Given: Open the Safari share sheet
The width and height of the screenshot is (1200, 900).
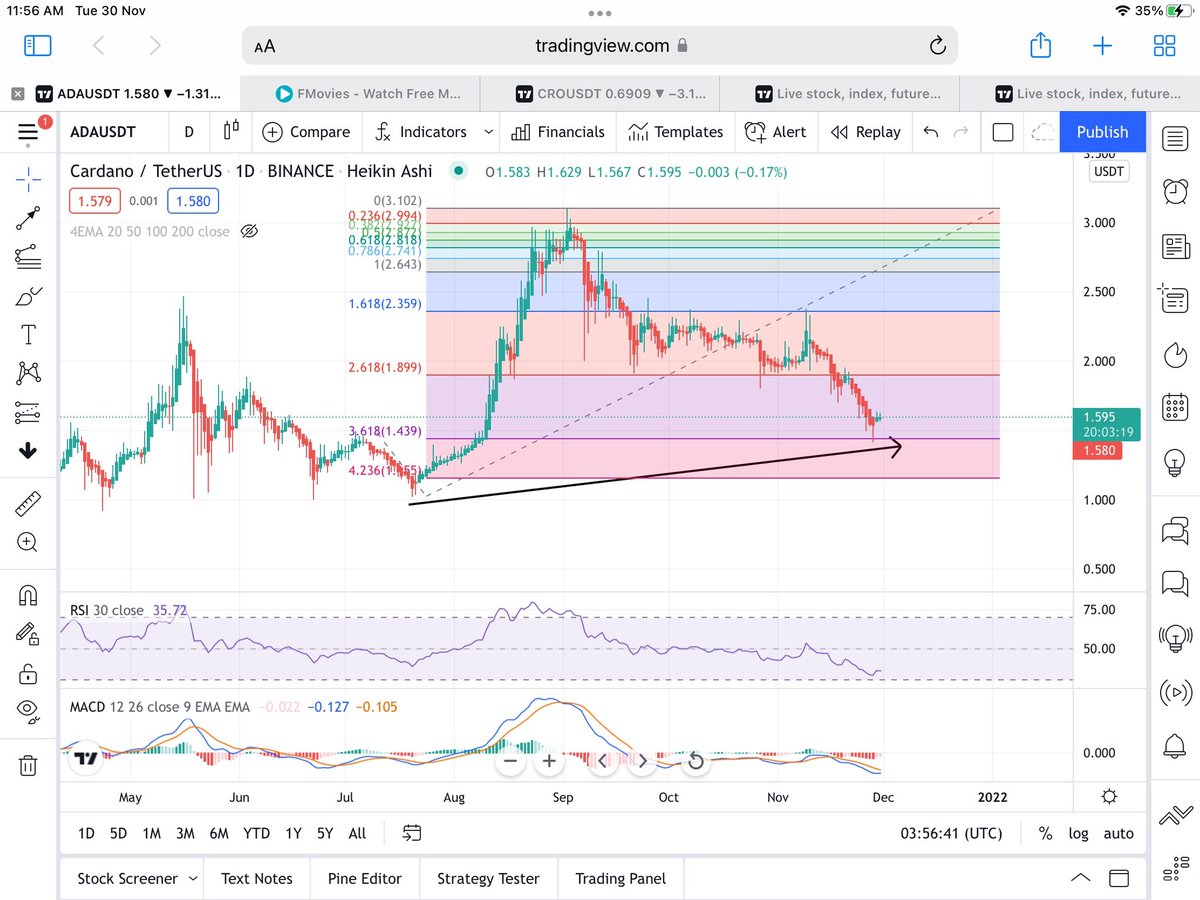Looking at the screenshot, I should [x=1040, y=44].
